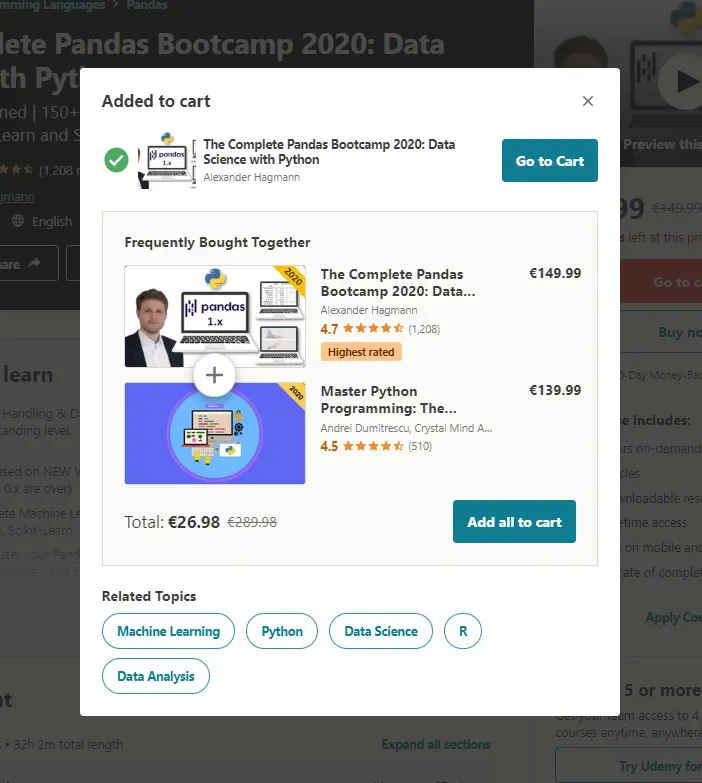Click the small added course thumbnail

point(167,160)
